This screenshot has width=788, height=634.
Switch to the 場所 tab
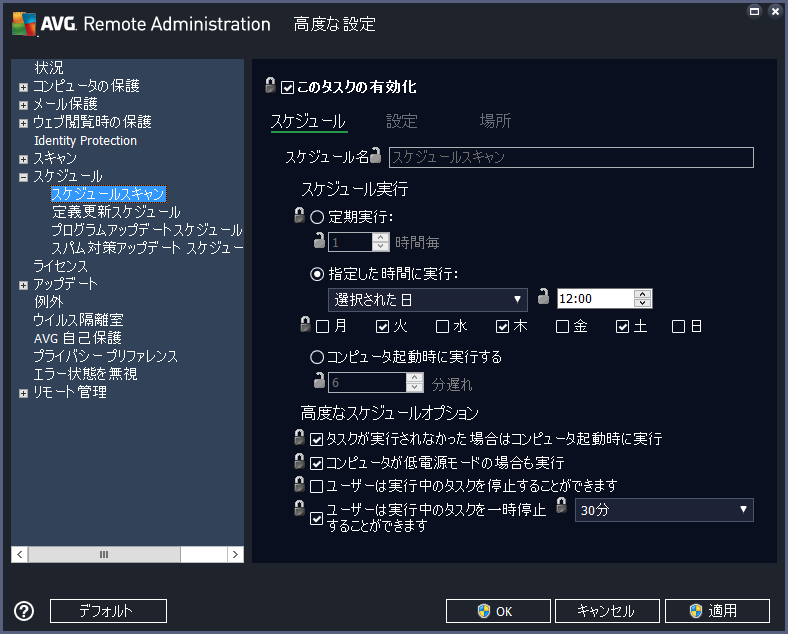(495, 121)
